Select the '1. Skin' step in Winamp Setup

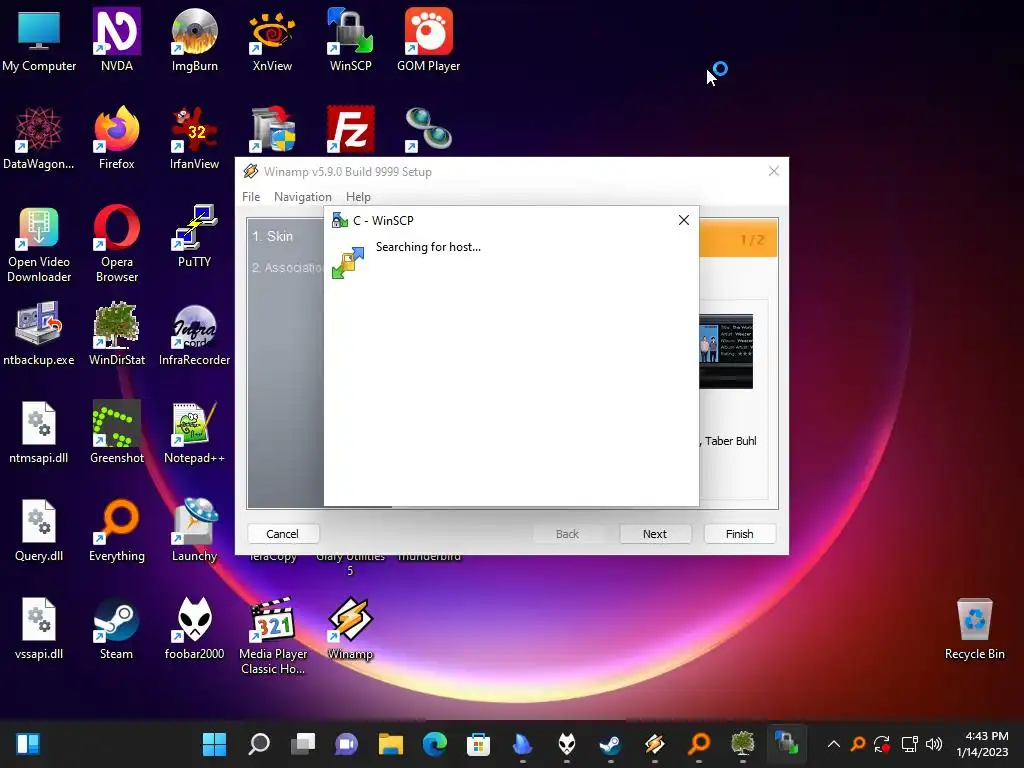[273, 236]
